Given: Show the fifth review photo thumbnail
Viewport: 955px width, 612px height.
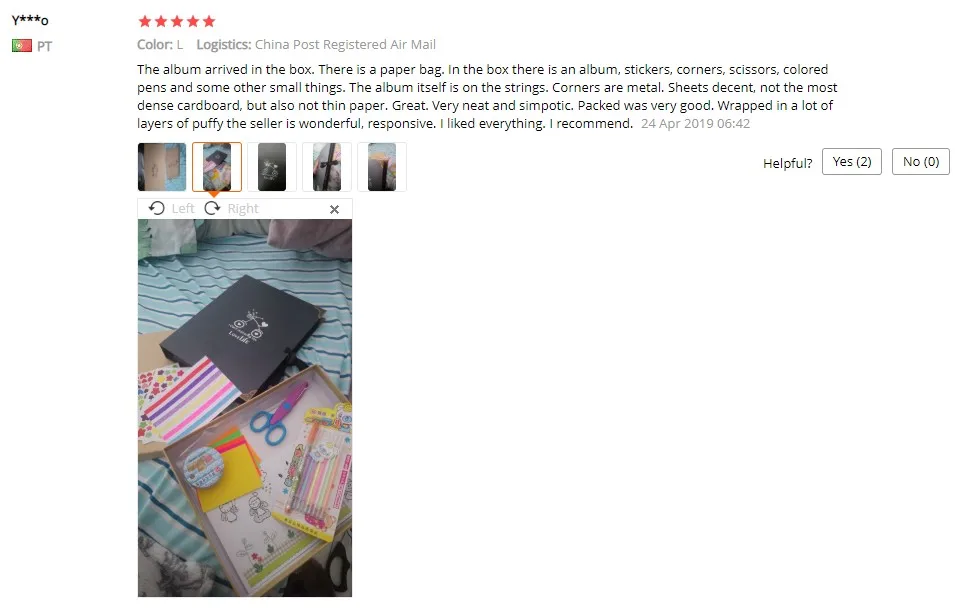Looking at the screenshot, I should (382, 167).
